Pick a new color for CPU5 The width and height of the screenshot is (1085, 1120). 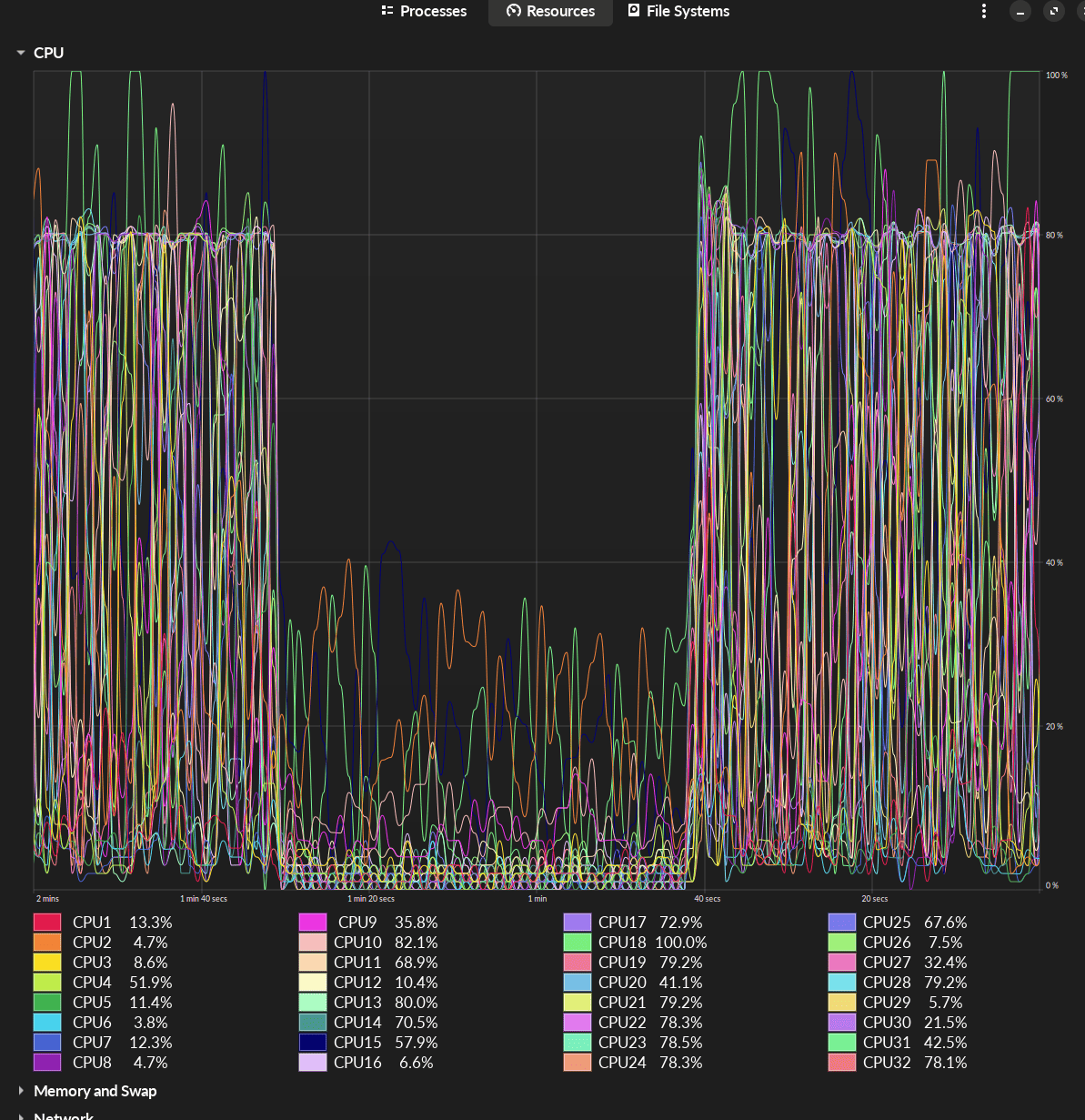click(47, 1003)
